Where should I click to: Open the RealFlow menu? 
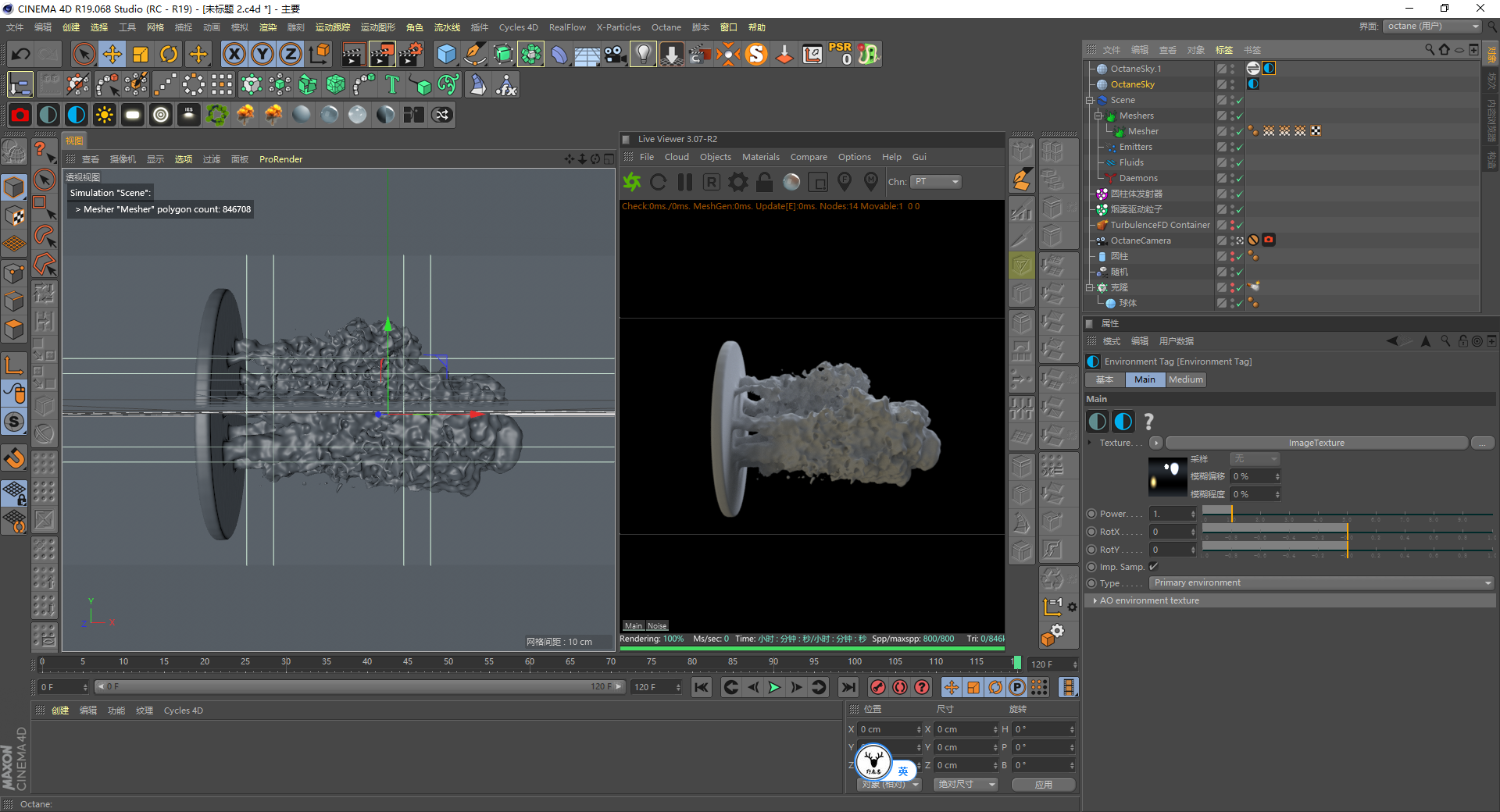tap(566, 27)
